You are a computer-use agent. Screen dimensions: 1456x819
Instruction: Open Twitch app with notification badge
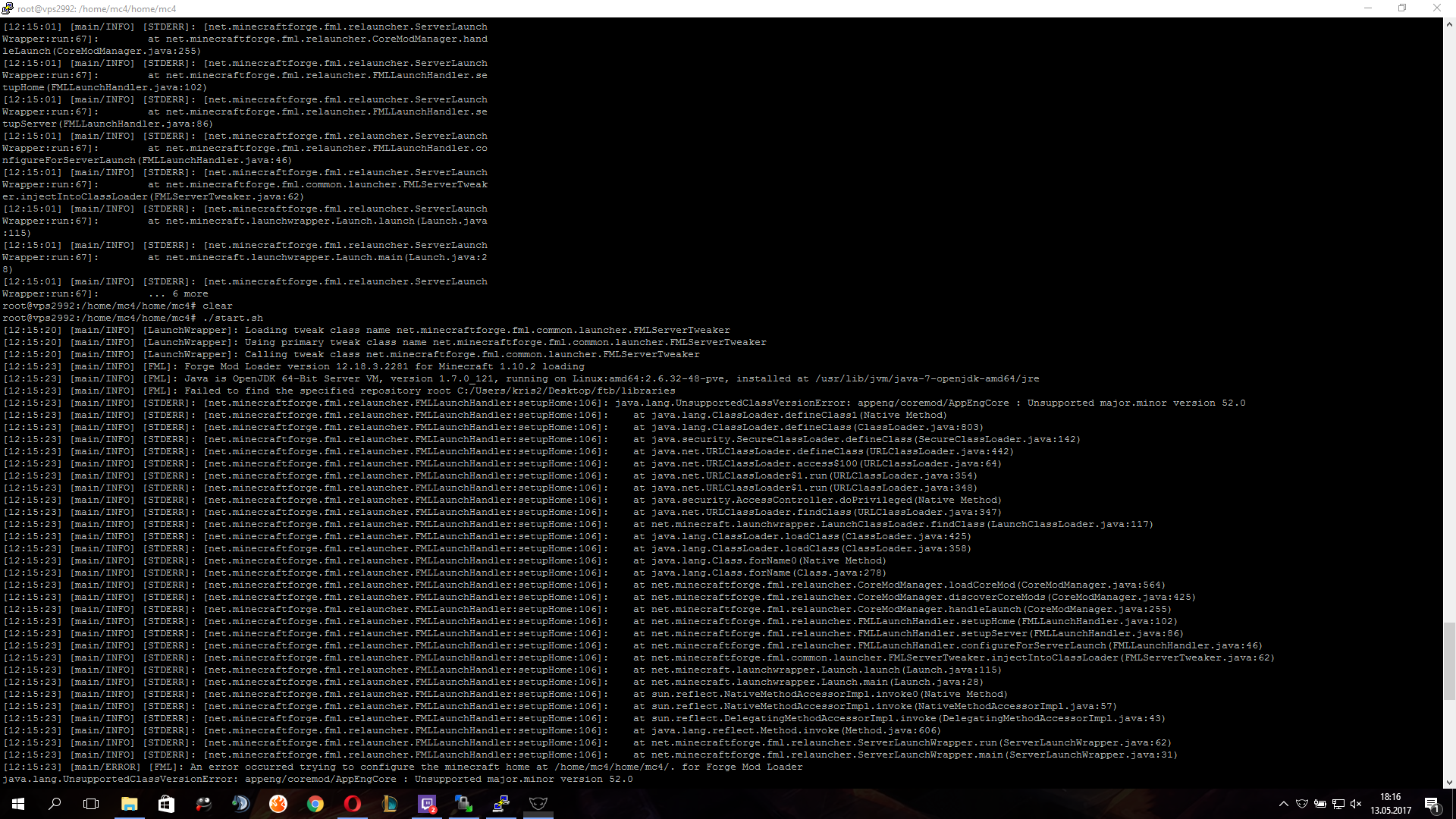(x=427, y=804)
